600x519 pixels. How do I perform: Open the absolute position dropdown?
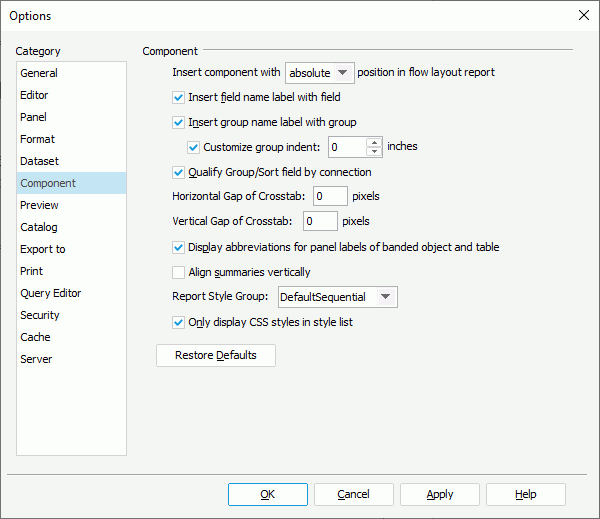pos(320,73)
